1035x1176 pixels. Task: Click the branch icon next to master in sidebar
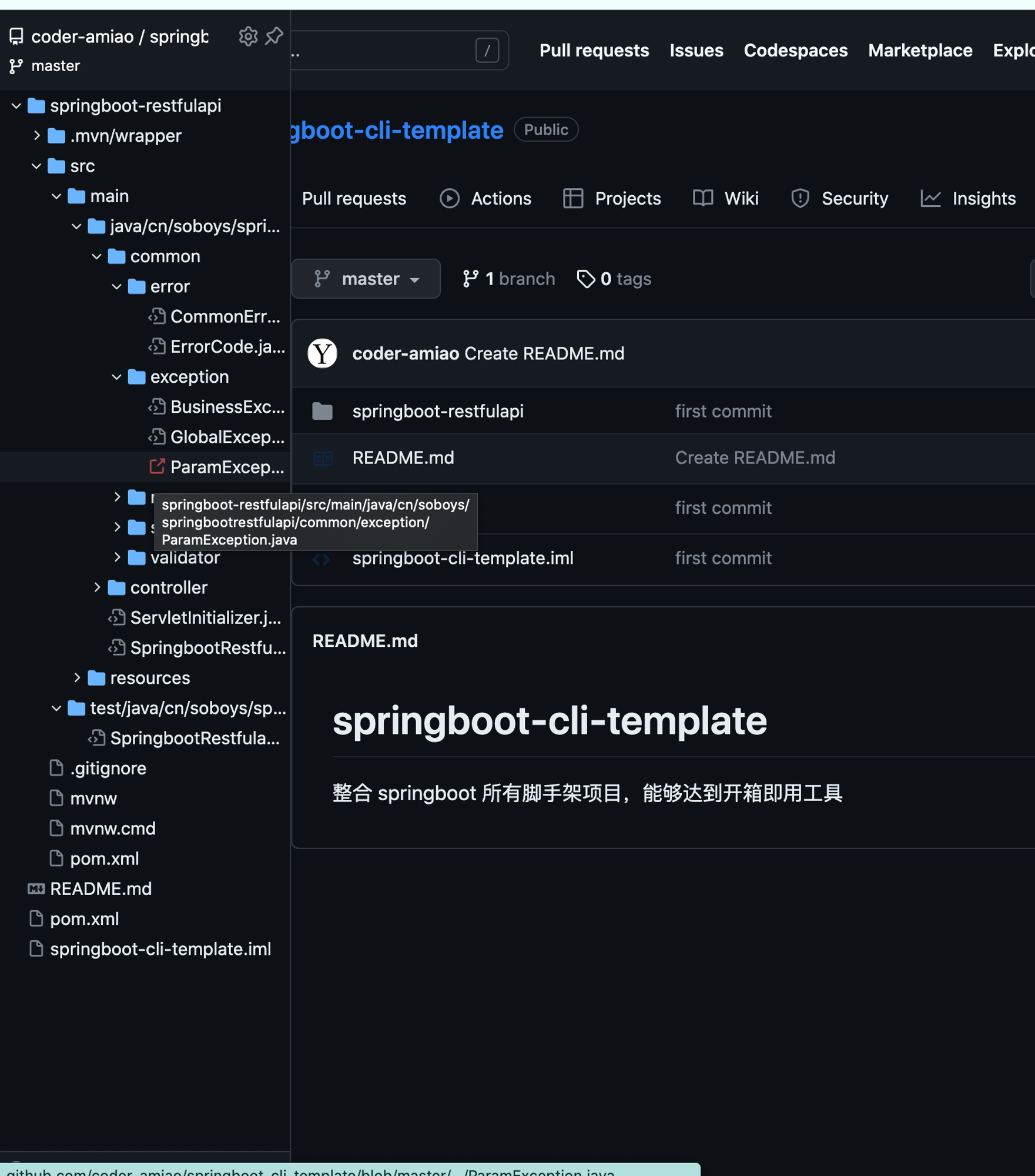[16, 66]
